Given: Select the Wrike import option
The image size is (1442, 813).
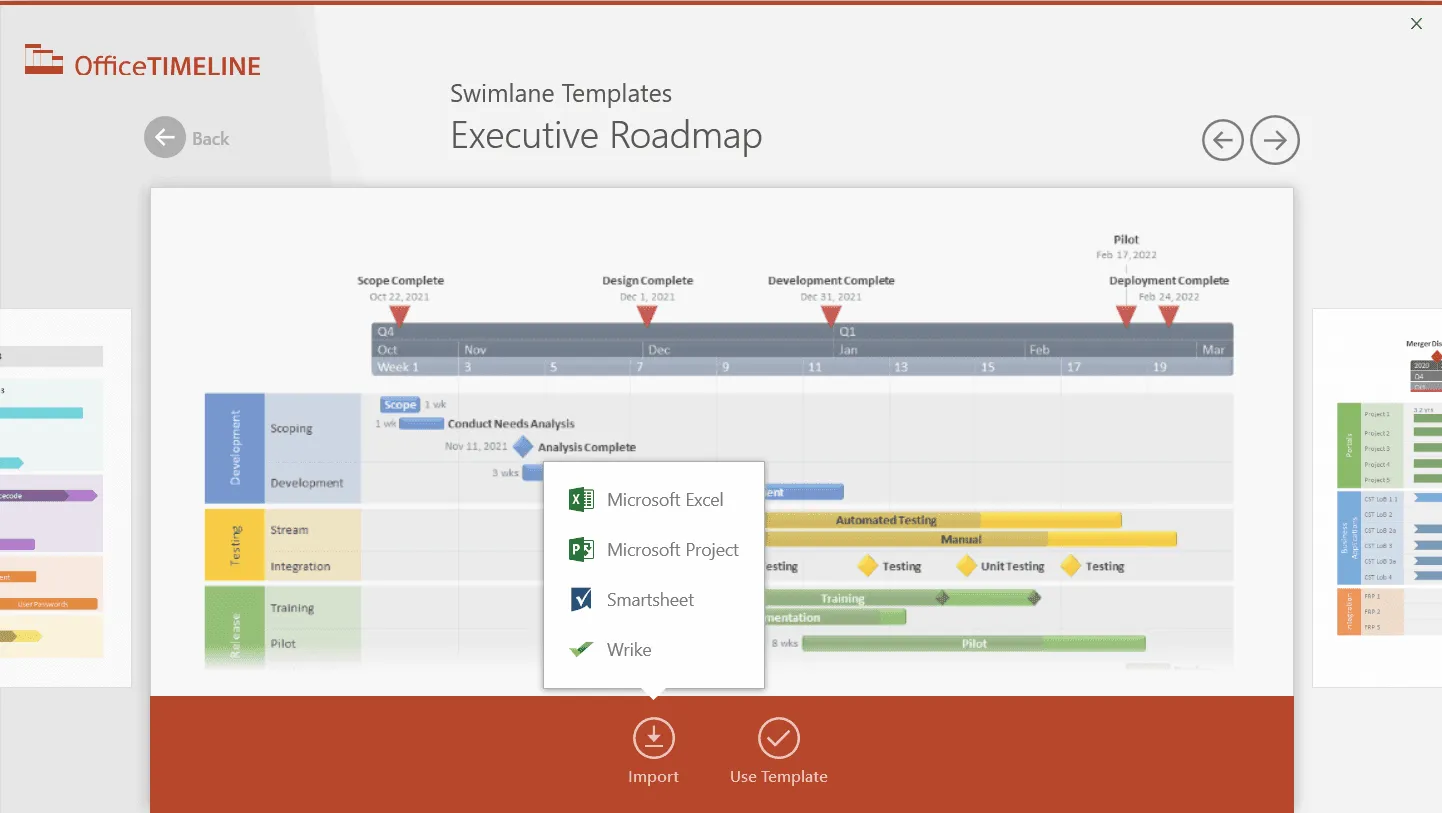Looking at the screenshot, I should pos(629,650).
